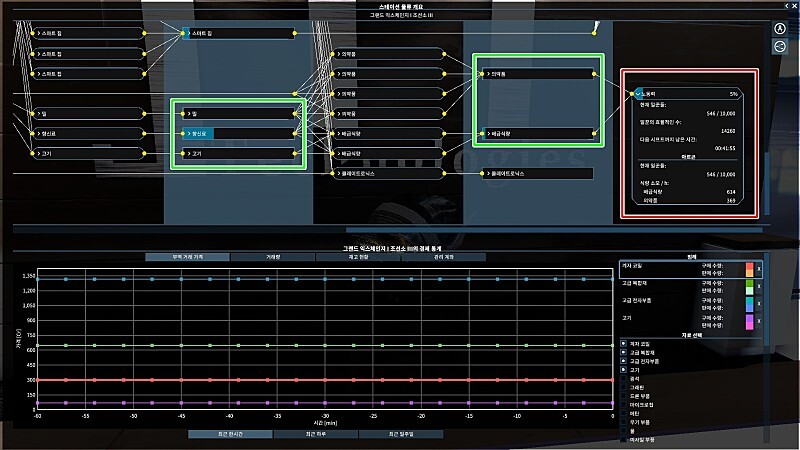Enable 물 checkbox in data list
This screenshot has width=800, height=450.
pyautogui.click(x=623, y=431)
